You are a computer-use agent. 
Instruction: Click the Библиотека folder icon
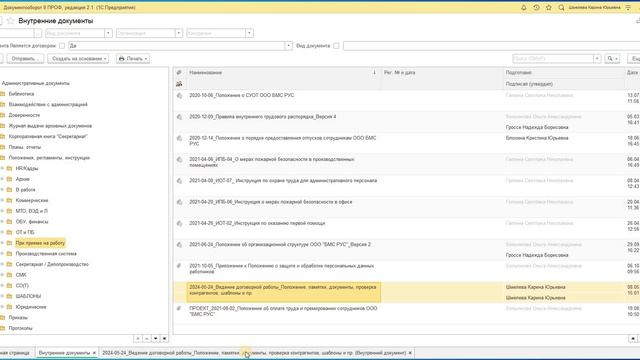(x=2, y=94)
